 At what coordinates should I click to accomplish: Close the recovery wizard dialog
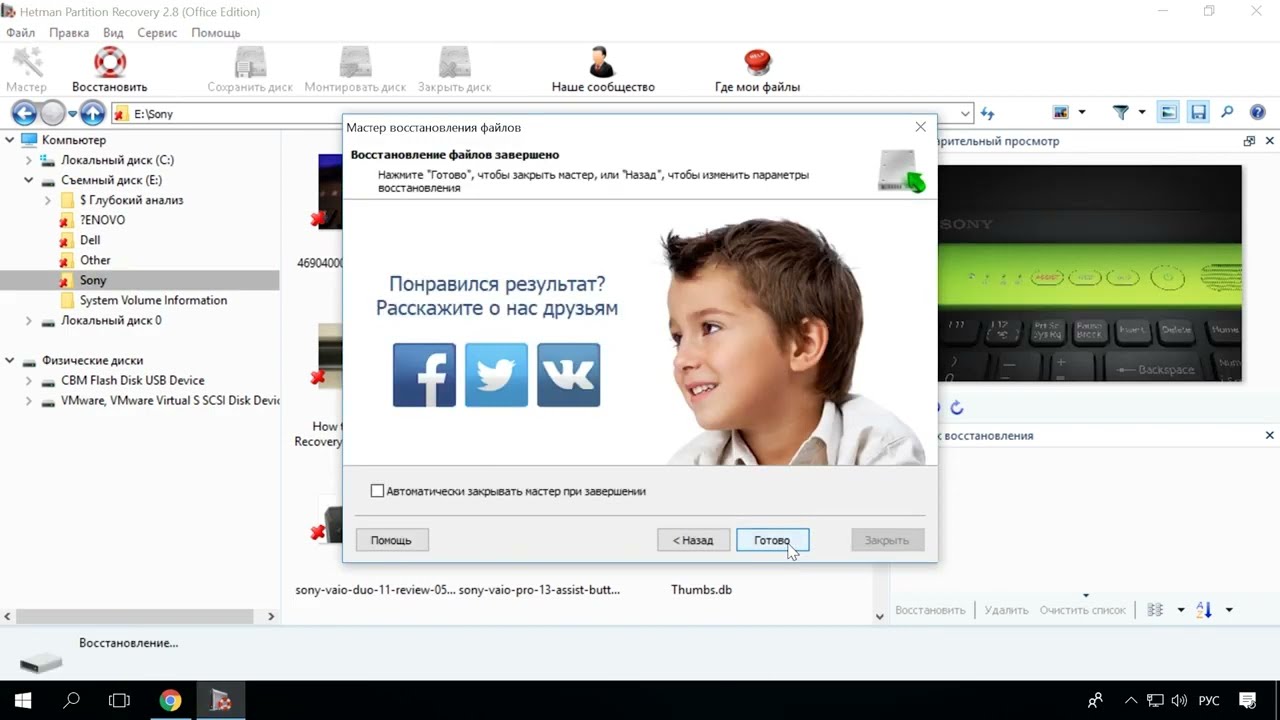coord(920,127)
